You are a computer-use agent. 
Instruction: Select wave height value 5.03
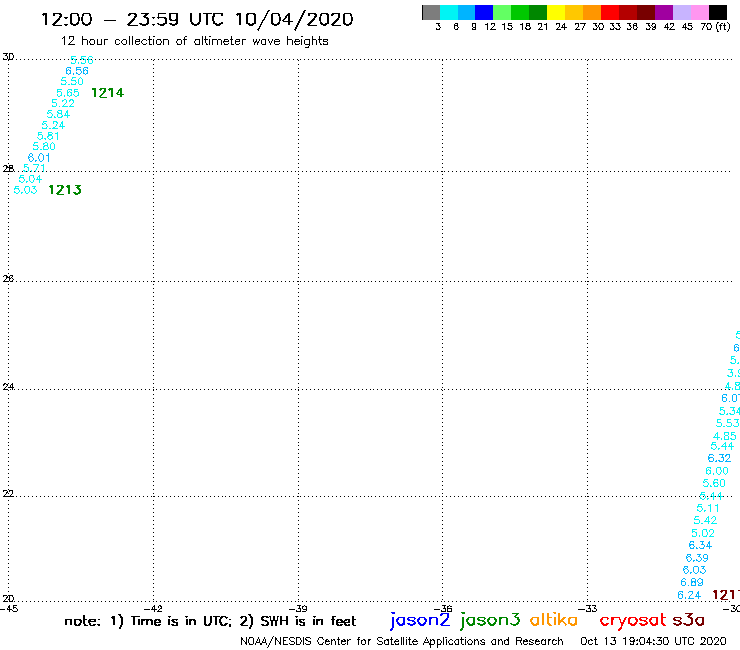coord(25,190)
